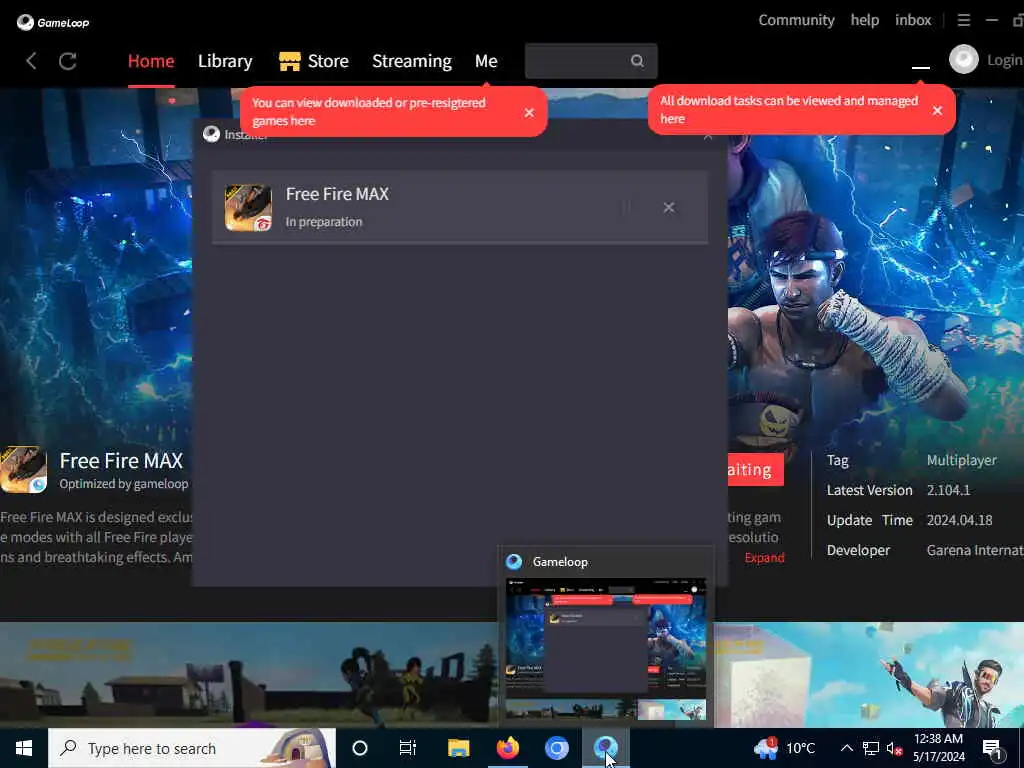Open Task View on the taskbar
Screen dimensions: 1024x768
coord(408,748)
